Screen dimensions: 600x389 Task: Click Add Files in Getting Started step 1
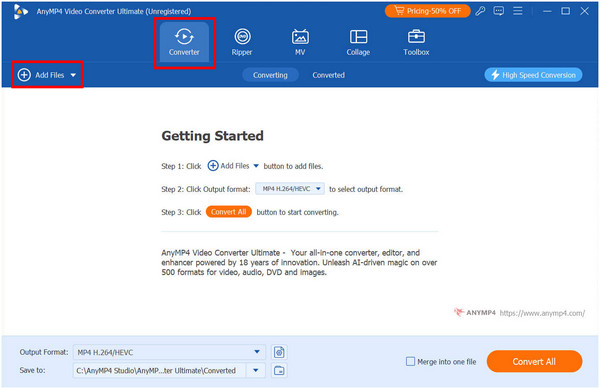pos(234,166)
